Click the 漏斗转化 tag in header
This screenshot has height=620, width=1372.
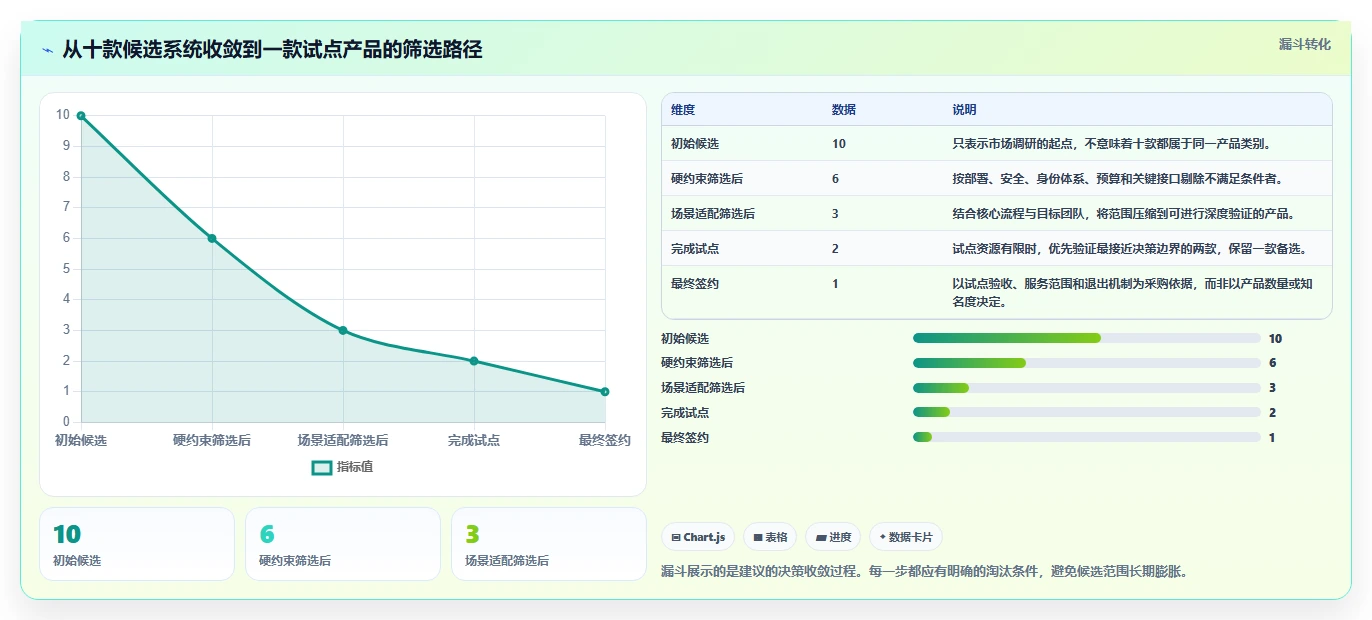click(x=1305, y=44)
